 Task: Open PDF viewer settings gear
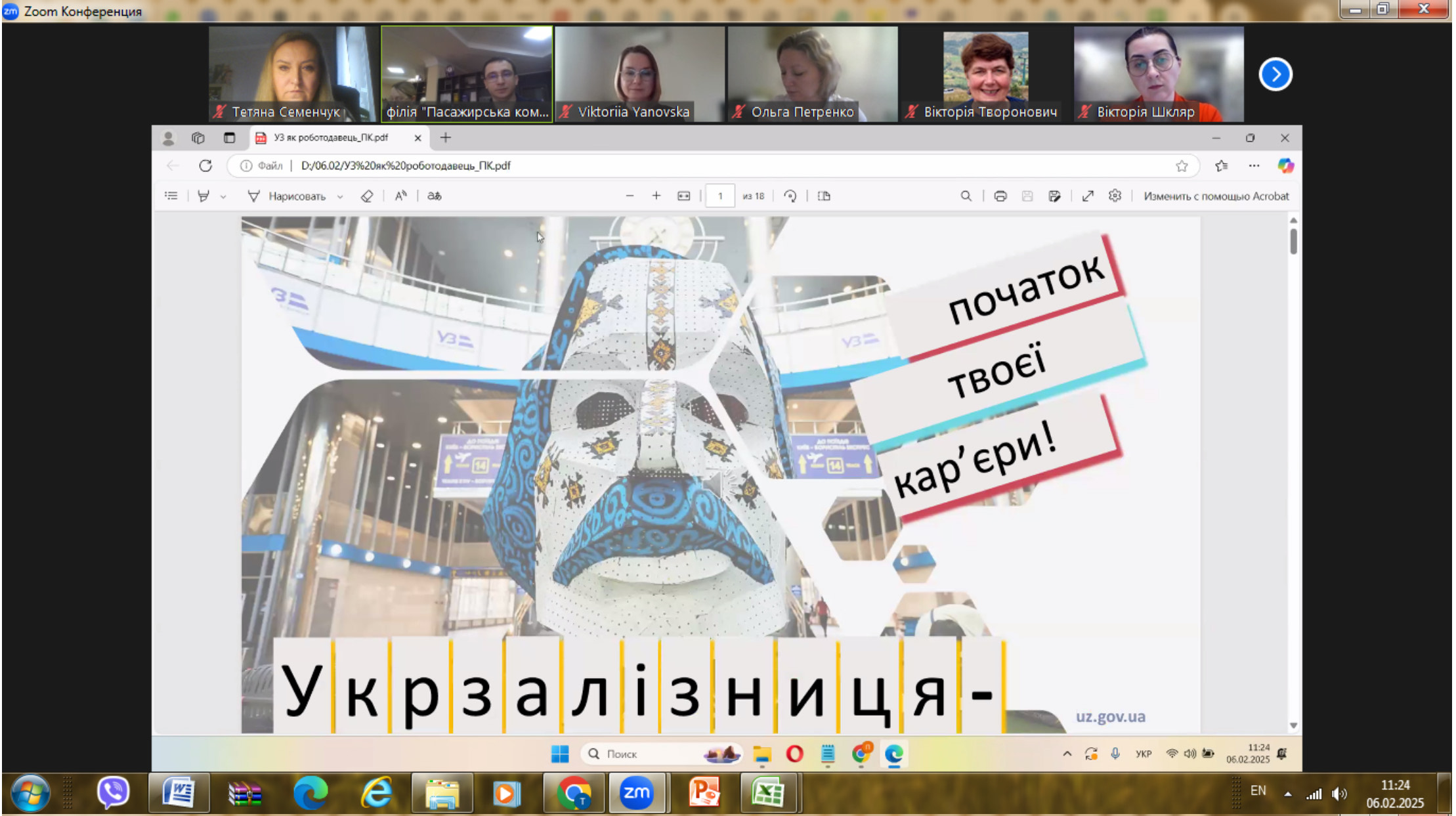point(1115,196)
